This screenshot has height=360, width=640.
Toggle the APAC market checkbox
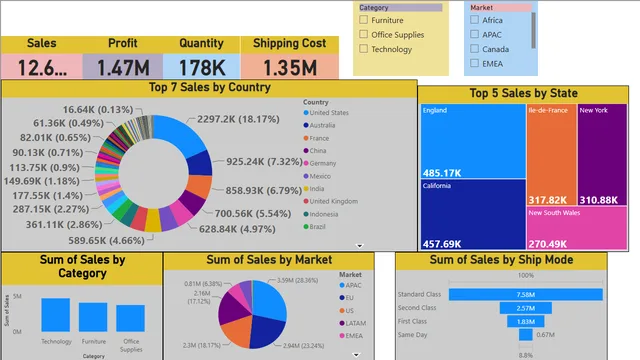474,34
